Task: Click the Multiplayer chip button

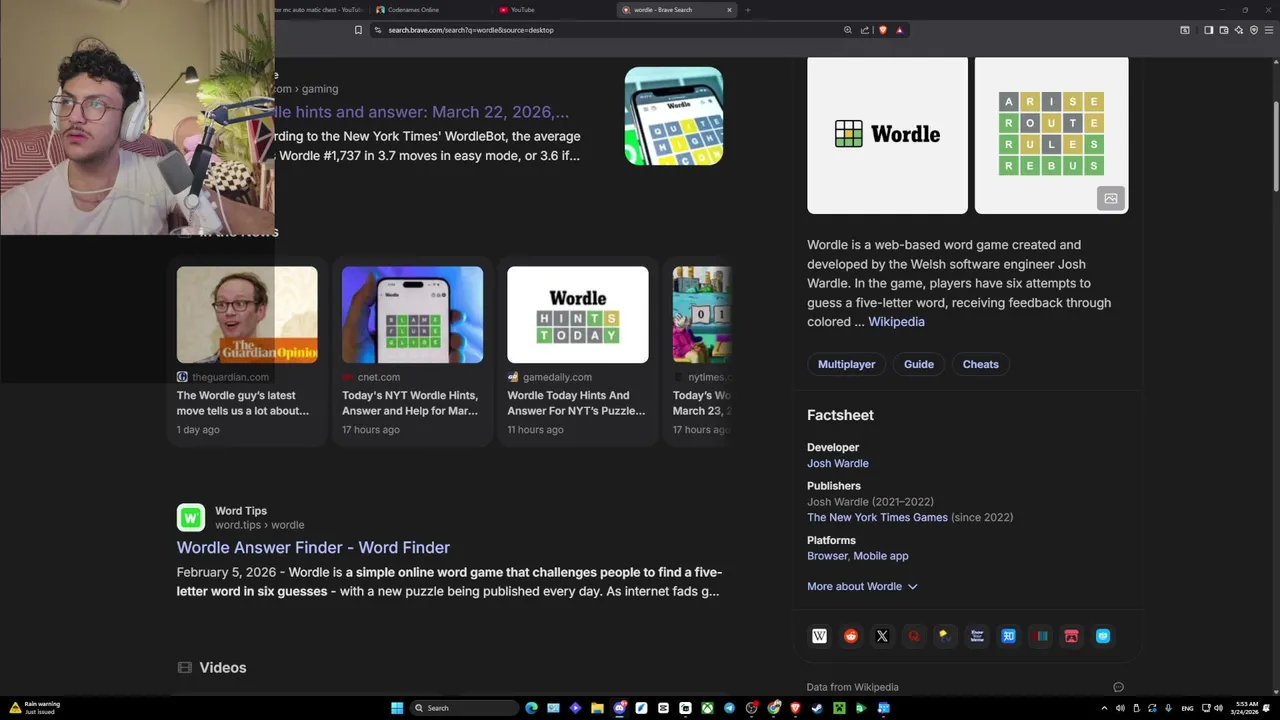Action: tap(846, 364)
